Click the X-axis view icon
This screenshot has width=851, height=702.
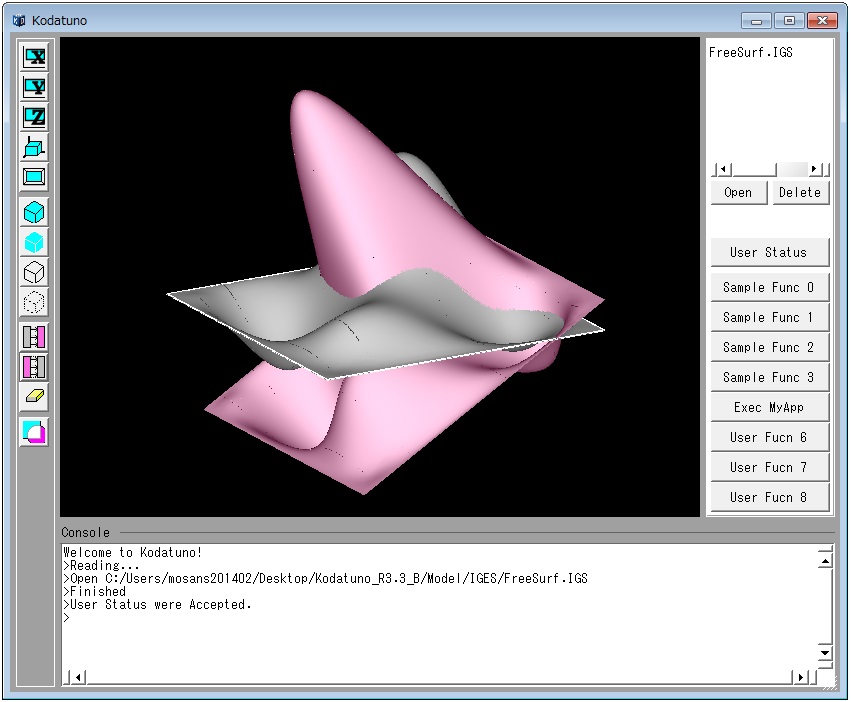coord(35,57)
